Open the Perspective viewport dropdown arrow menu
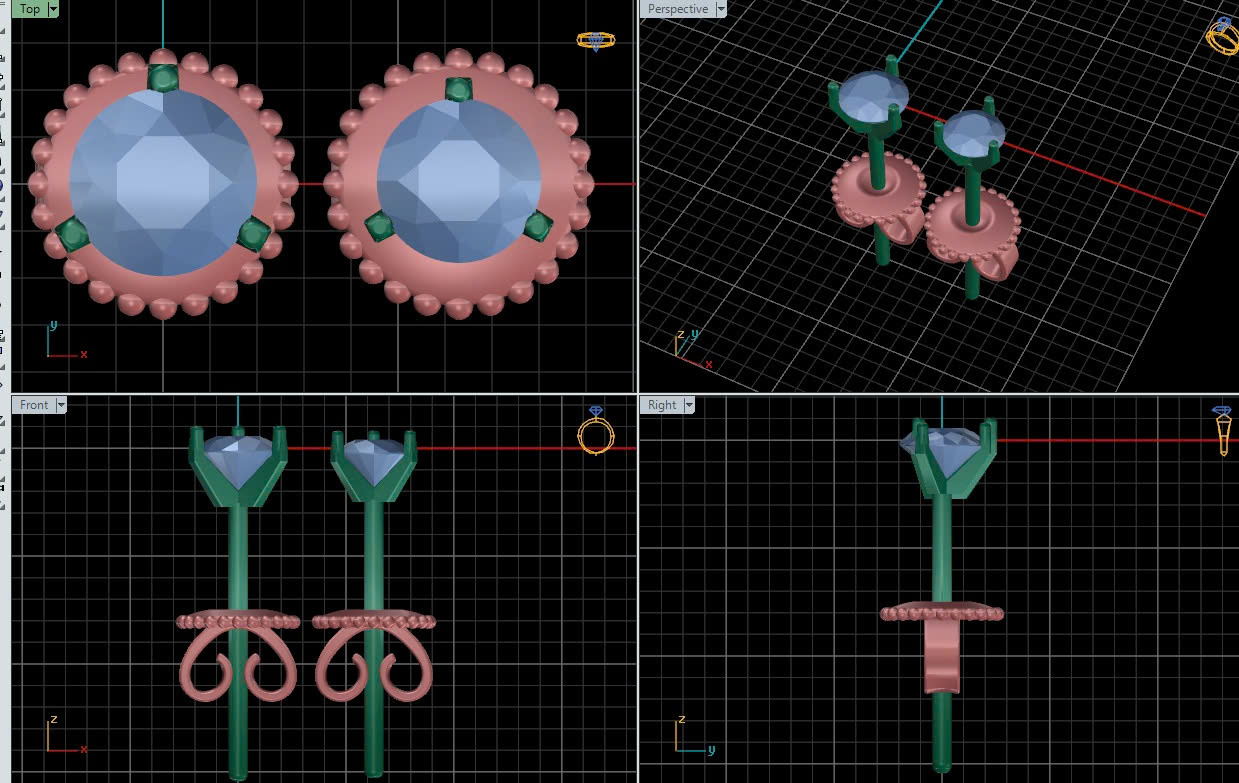The image size is (1239, 783). tap(720, 9)
